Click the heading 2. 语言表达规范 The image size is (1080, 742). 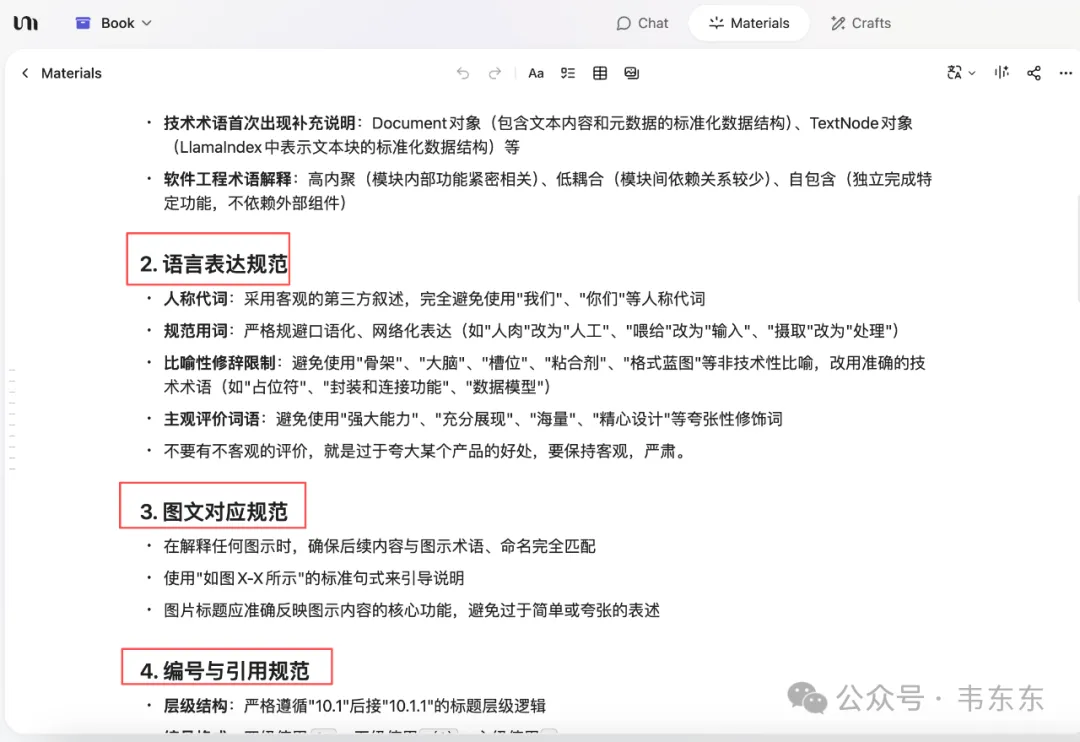tap(214, 264)
